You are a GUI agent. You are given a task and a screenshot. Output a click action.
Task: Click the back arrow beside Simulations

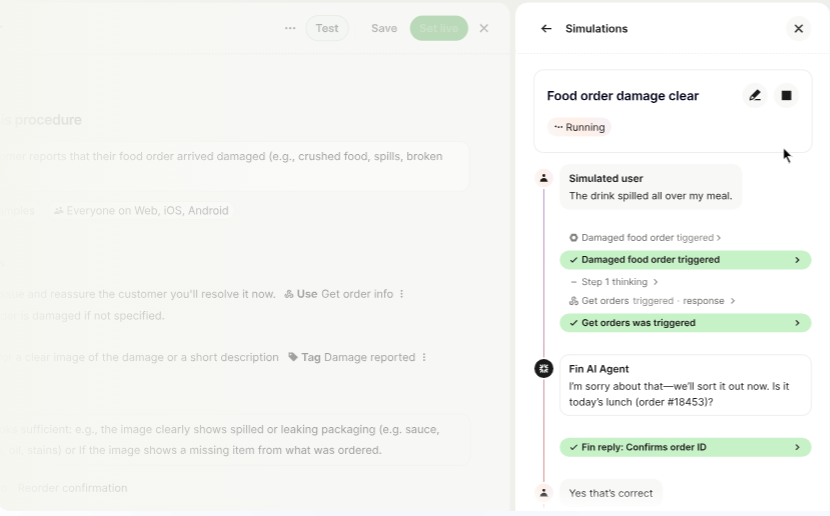point(546,29)
